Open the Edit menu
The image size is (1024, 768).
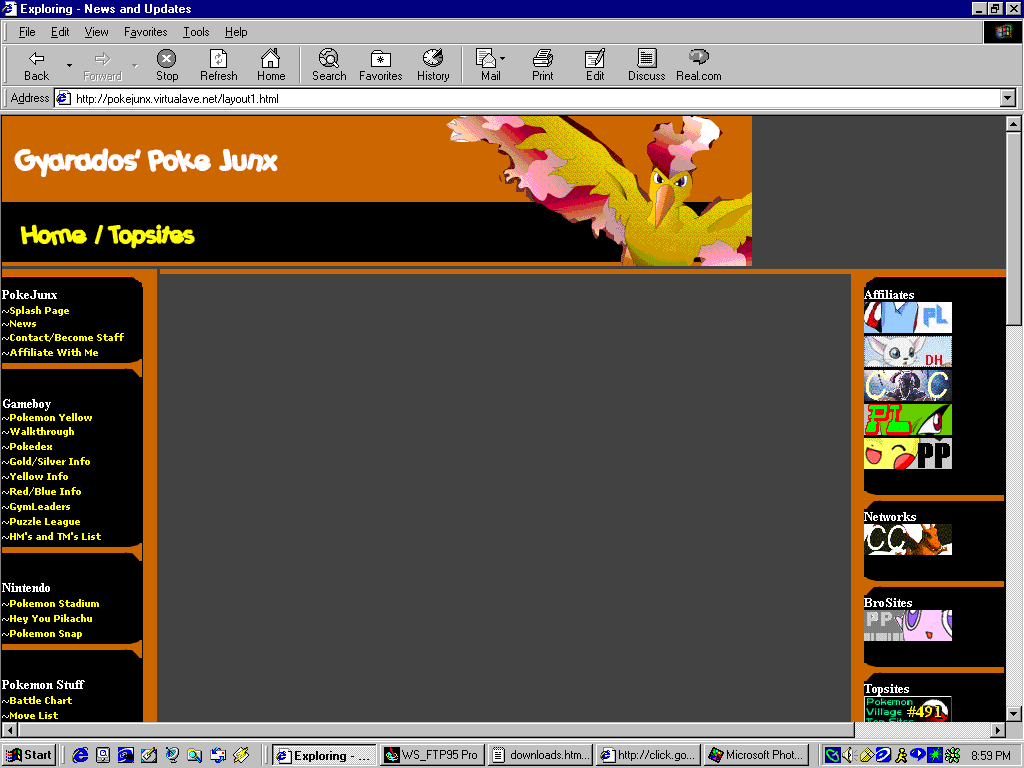(x=60, y=32)
